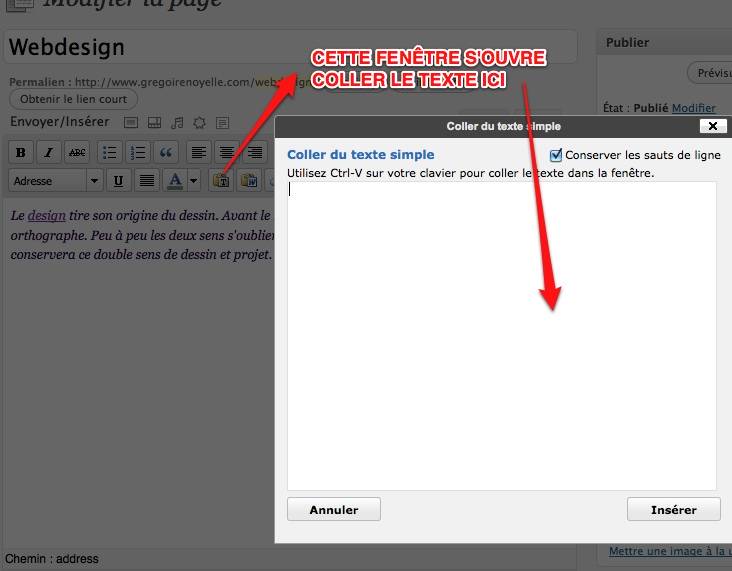Click the paste as plain text icon
The height and width of the screenshot is (571, 732).
221,181
